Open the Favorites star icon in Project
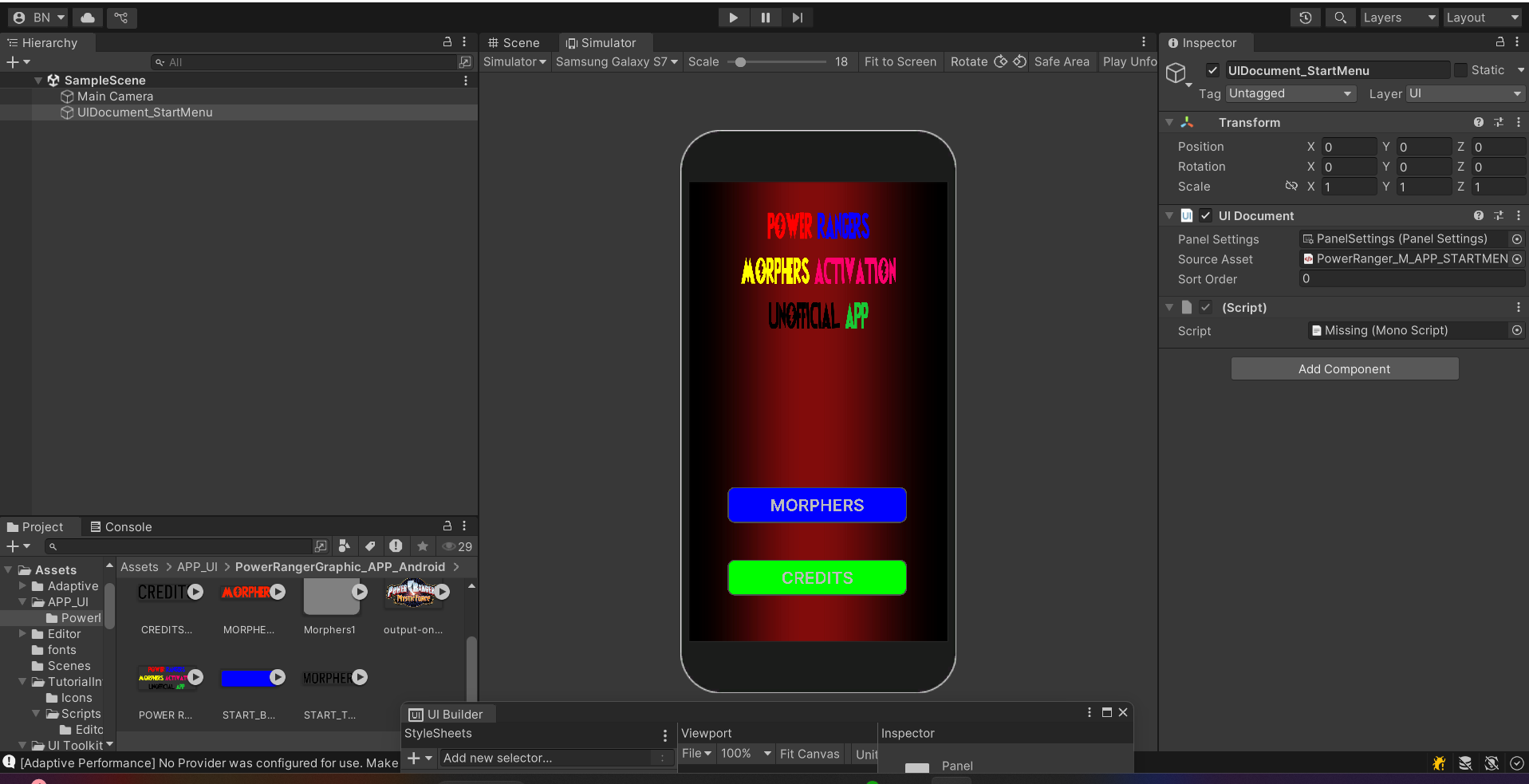The width and height of the screenshot is (1529, 784). (x=423, y=546)
